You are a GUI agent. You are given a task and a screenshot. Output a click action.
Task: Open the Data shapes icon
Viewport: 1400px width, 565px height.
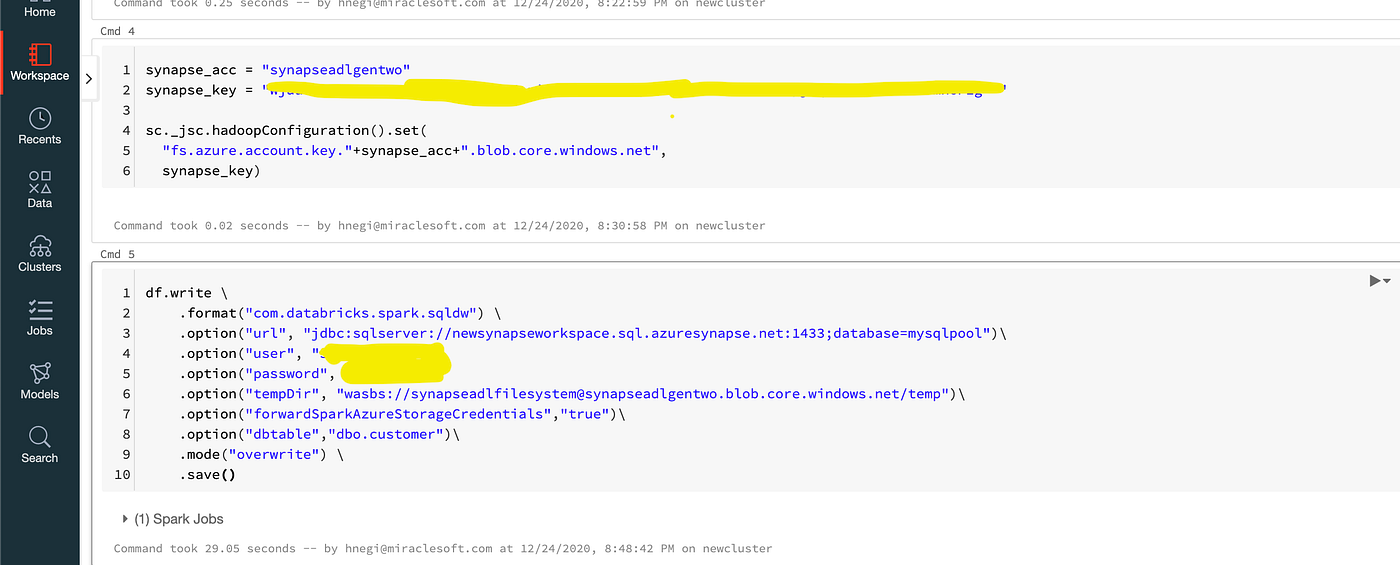coord(40,182)
